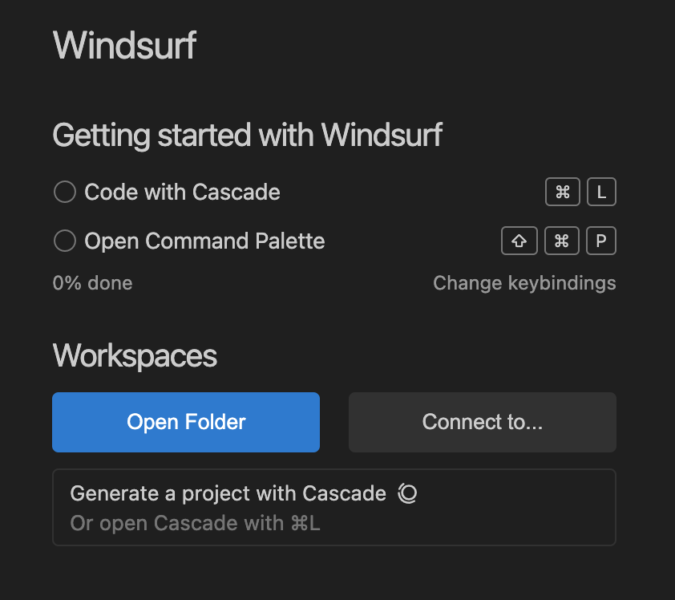Click the Windsurf title text
The image size is (675, 600).
pos(124,45)
